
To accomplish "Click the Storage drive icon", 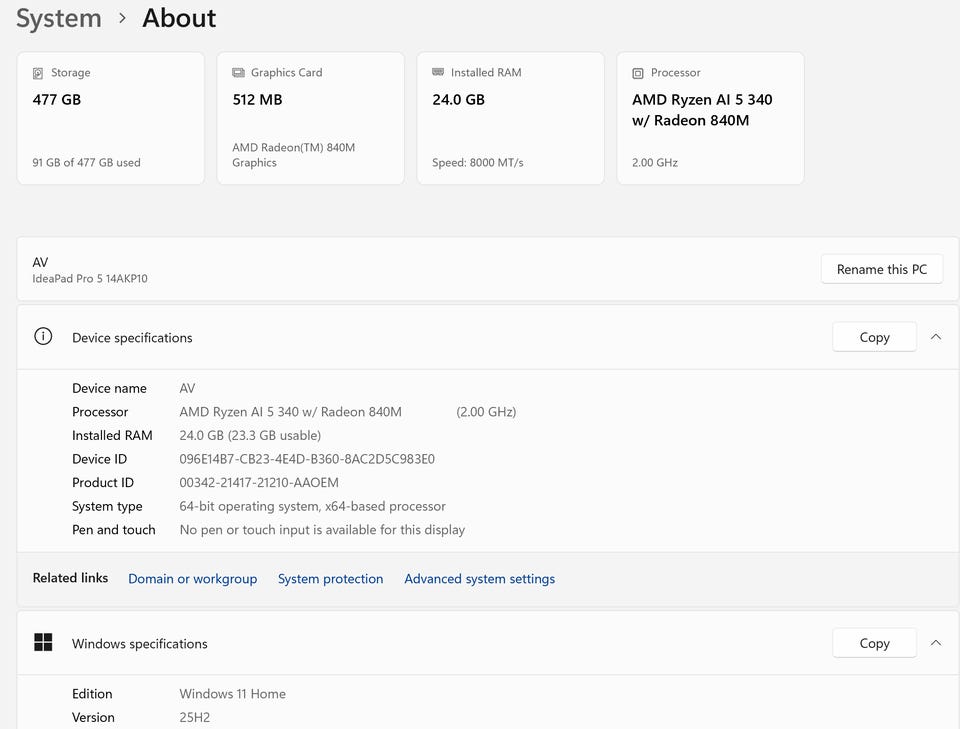I will click(x=38, y=73).
